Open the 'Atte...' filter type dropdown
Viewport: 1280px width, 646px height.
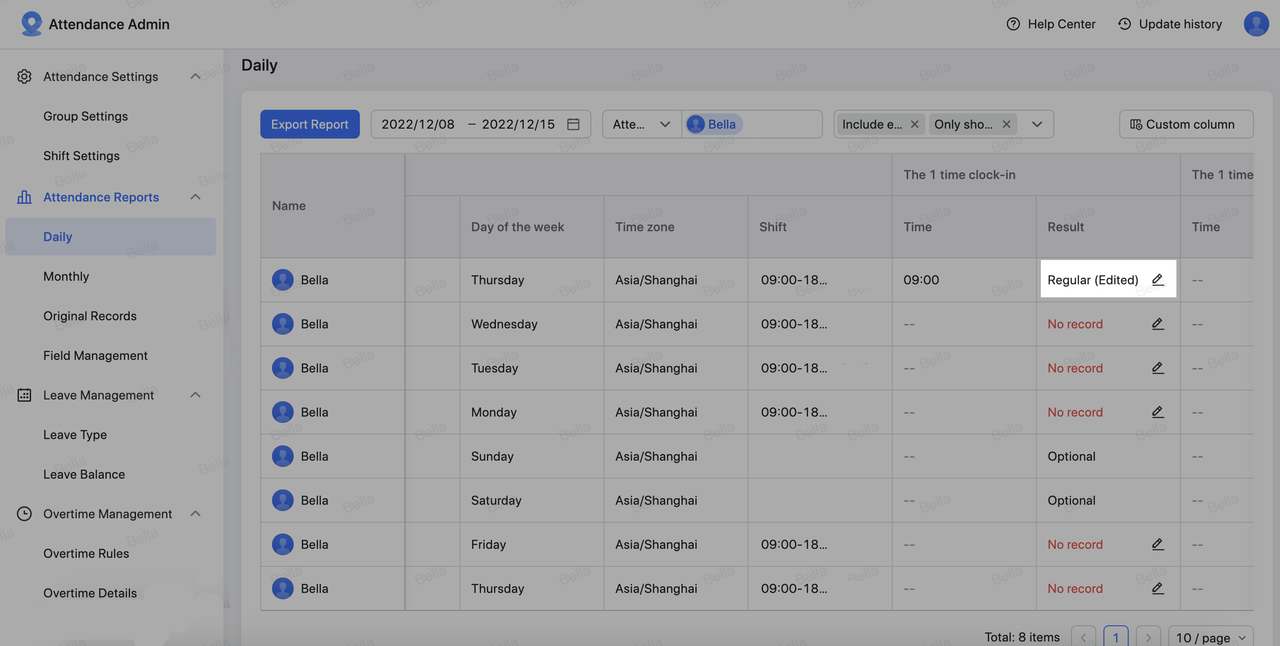click(642, 124)
